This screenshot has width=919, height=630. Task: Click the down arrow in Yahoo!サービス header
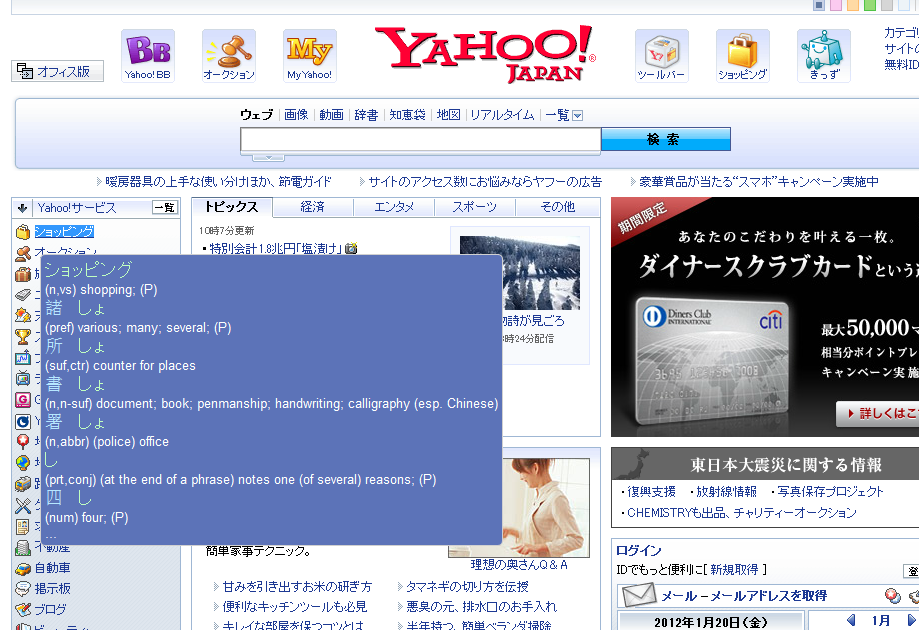(22, 207)
